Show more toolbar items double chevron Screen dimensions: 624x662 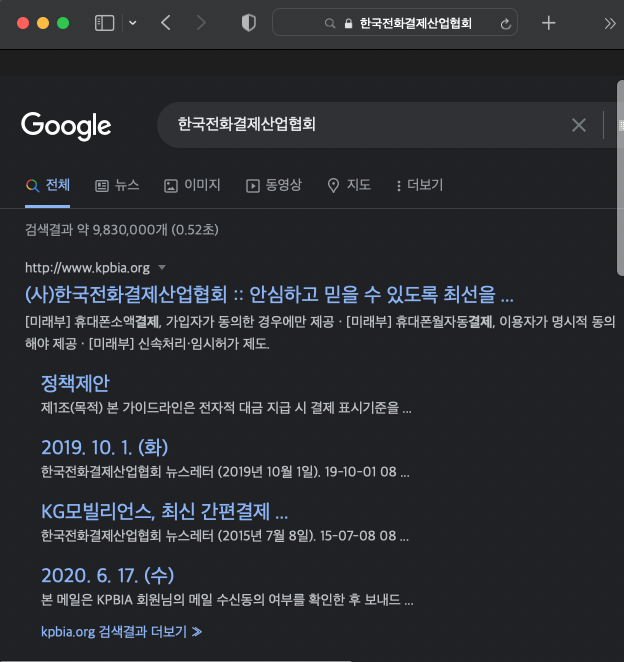click(x=610, y=23)
